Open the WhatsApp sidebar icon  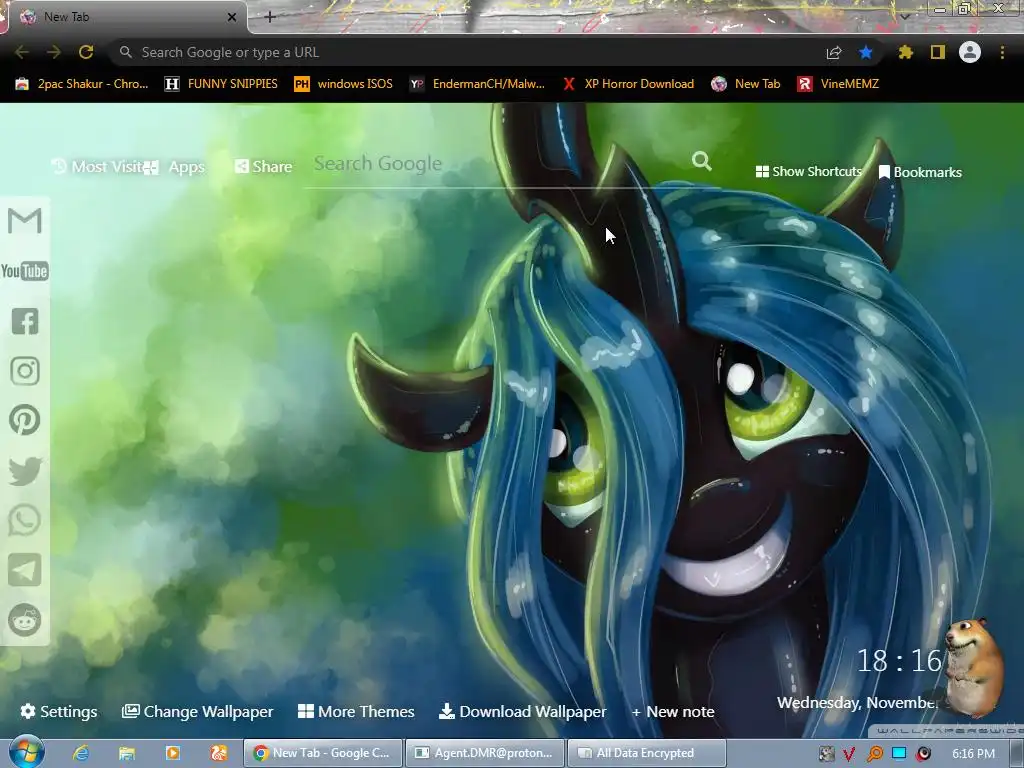coord(25,520)
